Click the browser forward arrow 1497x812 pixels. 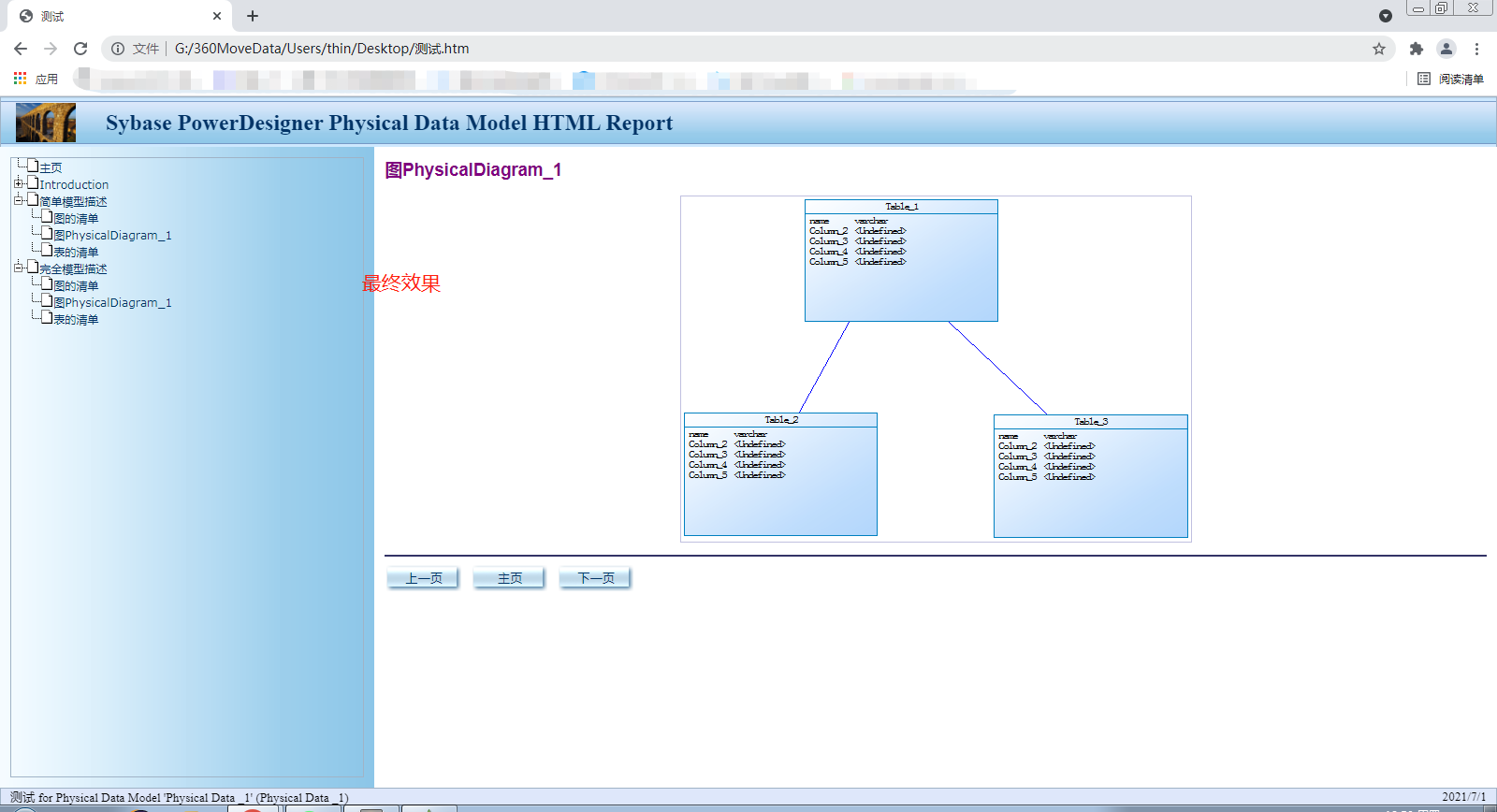pos(51,49)
